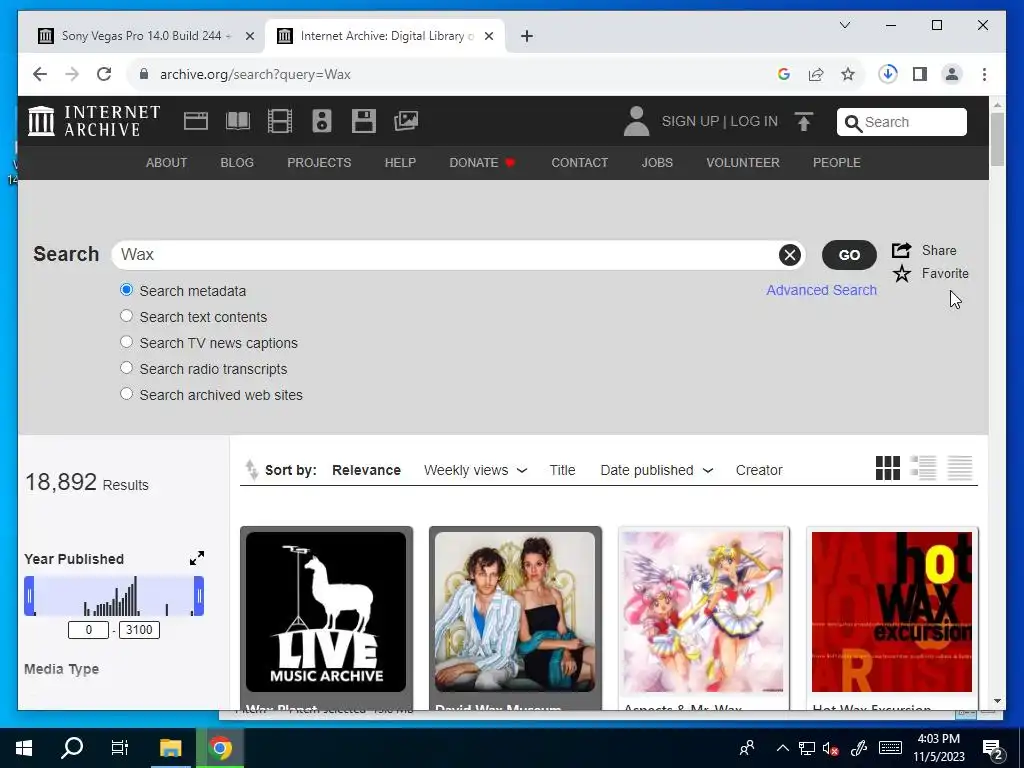This screenshot has width=1024, height=768.
Task: Click the SIGN UP link
Action: click(690, 121)
